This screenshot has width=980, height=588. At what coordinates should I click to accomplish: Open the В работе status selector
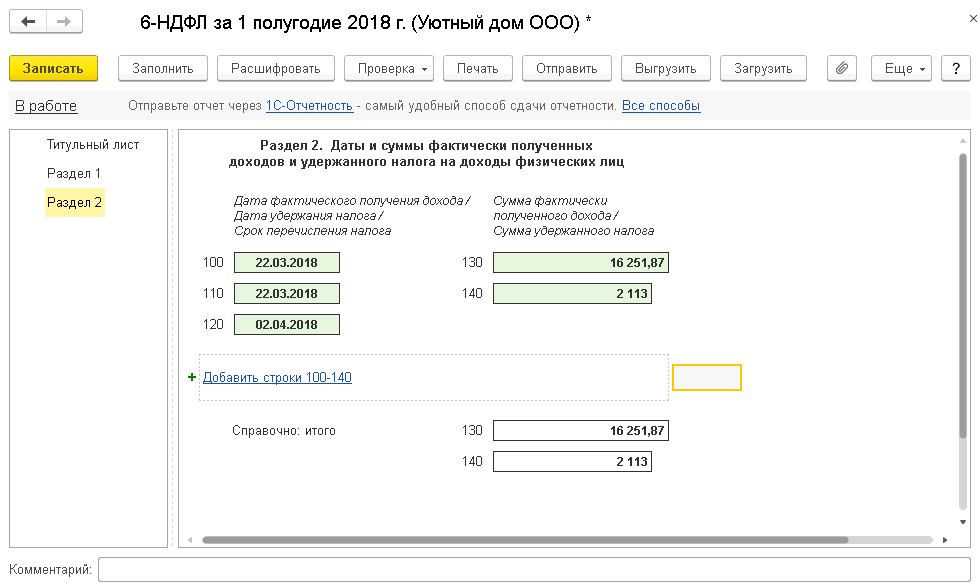[x=46, y=106]
